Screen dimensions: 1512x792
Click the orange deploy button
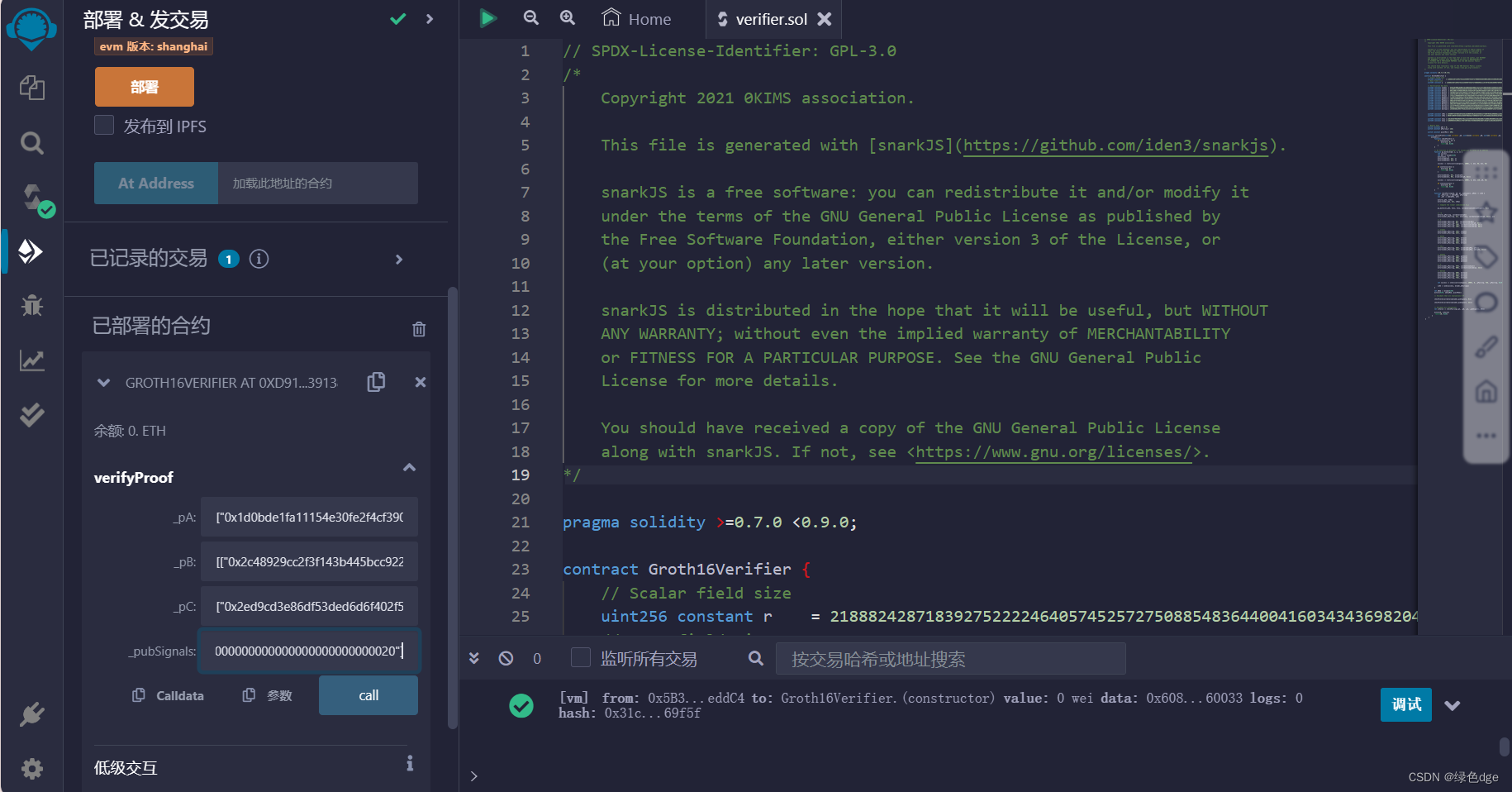tap(145, 87)
